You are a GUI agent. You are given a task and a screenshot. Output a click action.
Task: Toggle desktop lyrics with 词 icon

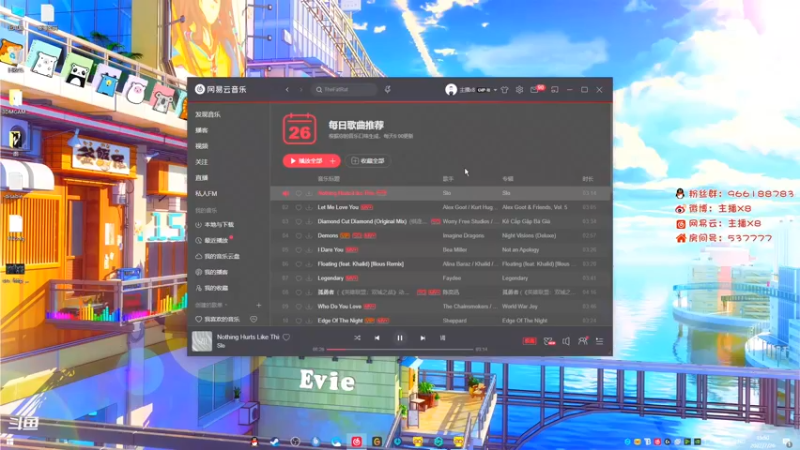442,338
